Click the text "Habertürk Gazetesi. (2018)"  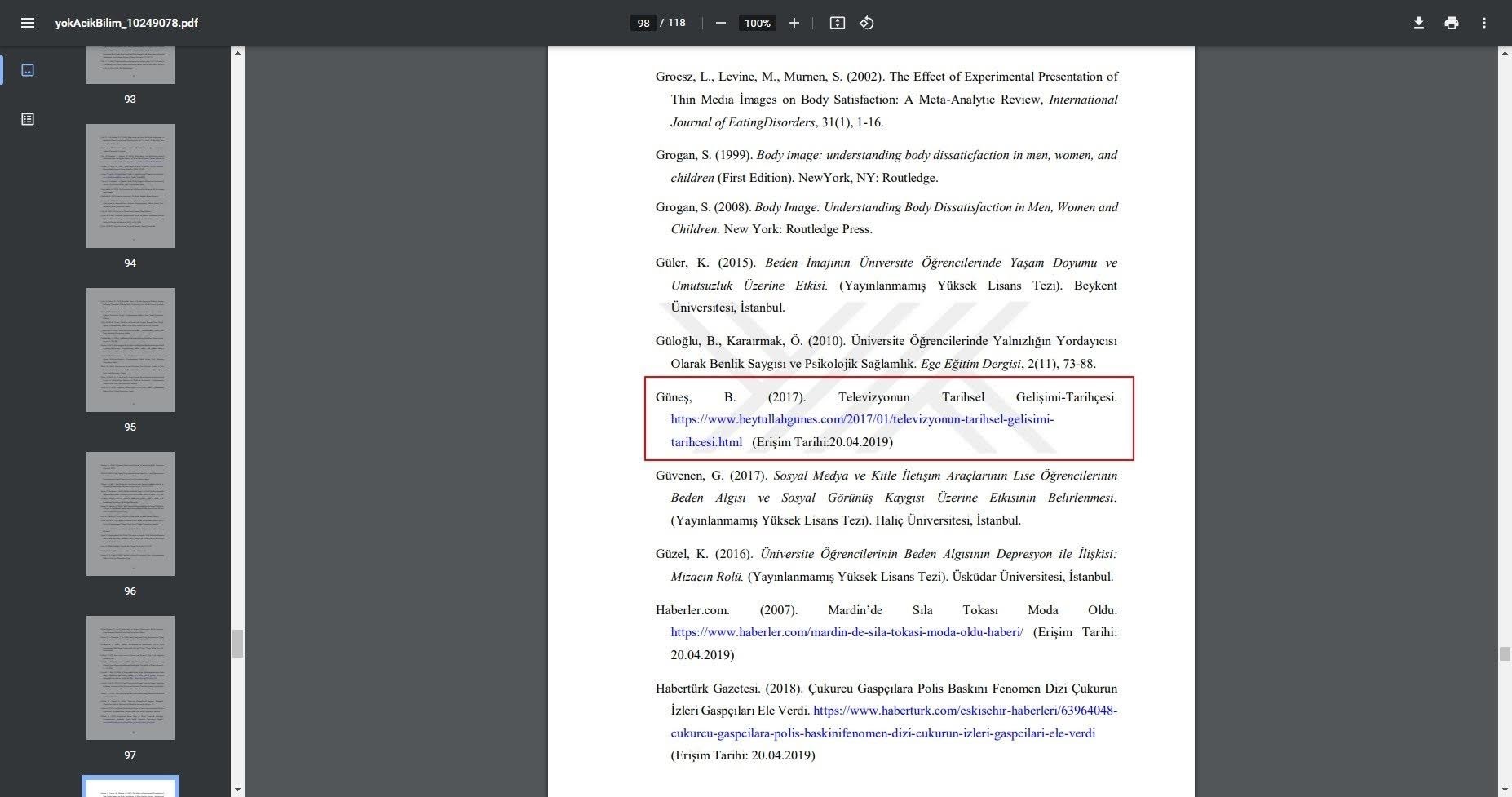[x=729, y=689]
